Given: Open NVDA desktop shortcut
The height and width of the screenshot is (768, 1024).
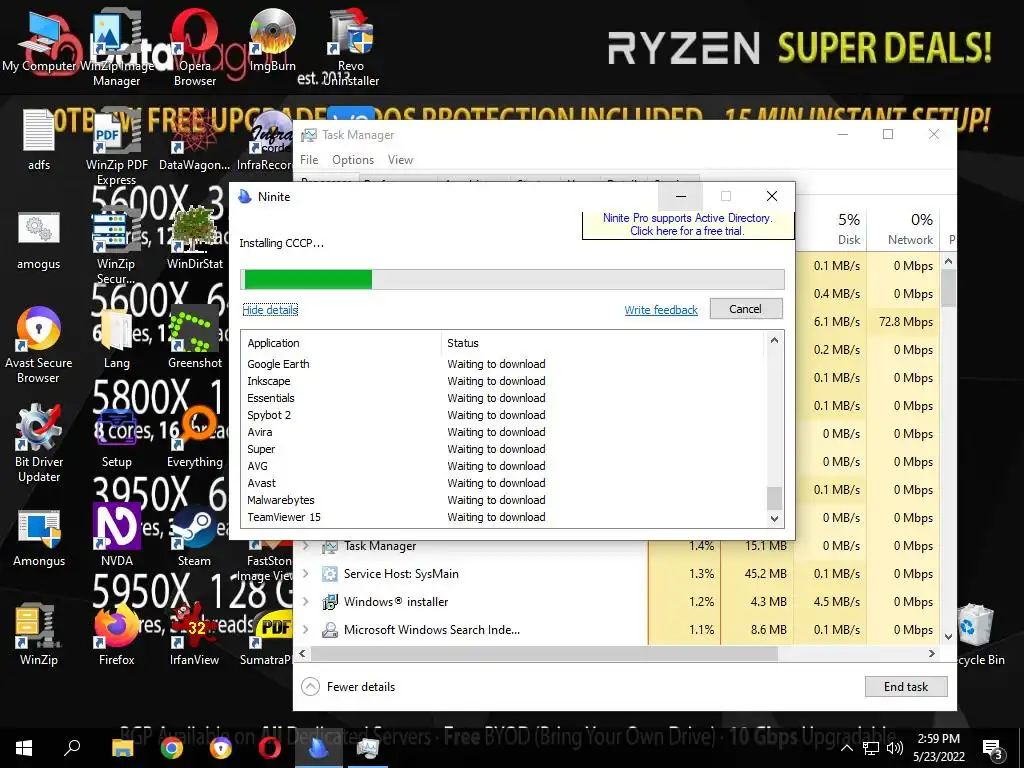Looking at the screenshot, I should [116, 536].
